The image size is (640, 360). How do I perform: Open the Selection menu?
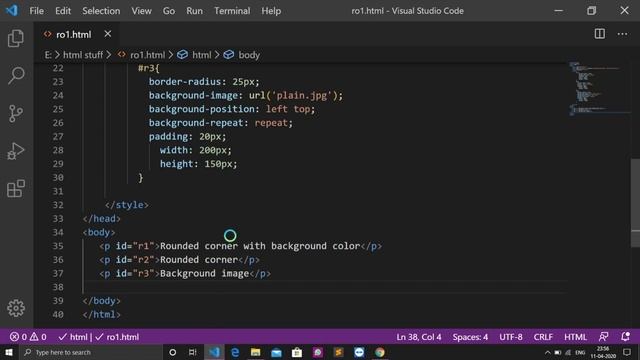(101, 11)
